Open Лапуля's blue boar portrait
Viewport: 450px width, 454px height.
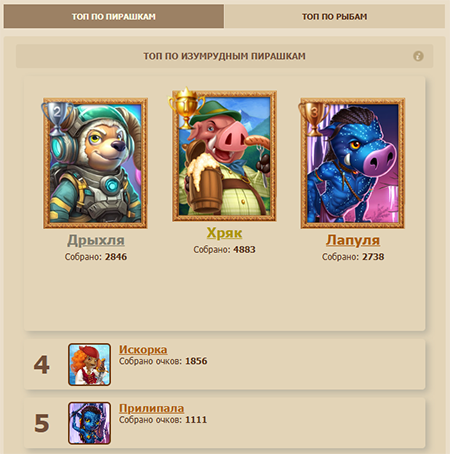(x=353, y=163)
